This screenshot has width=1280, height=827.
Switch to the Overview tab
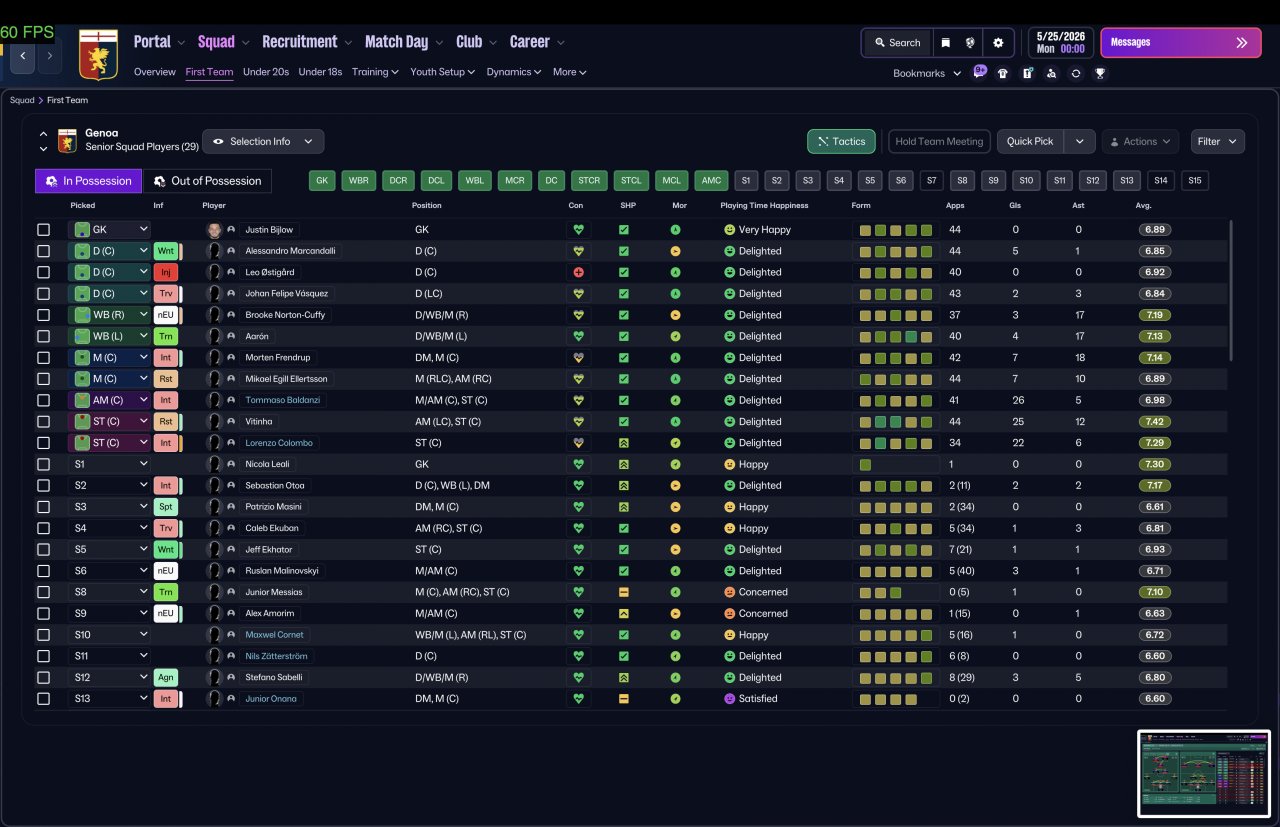tap(155, 72)
